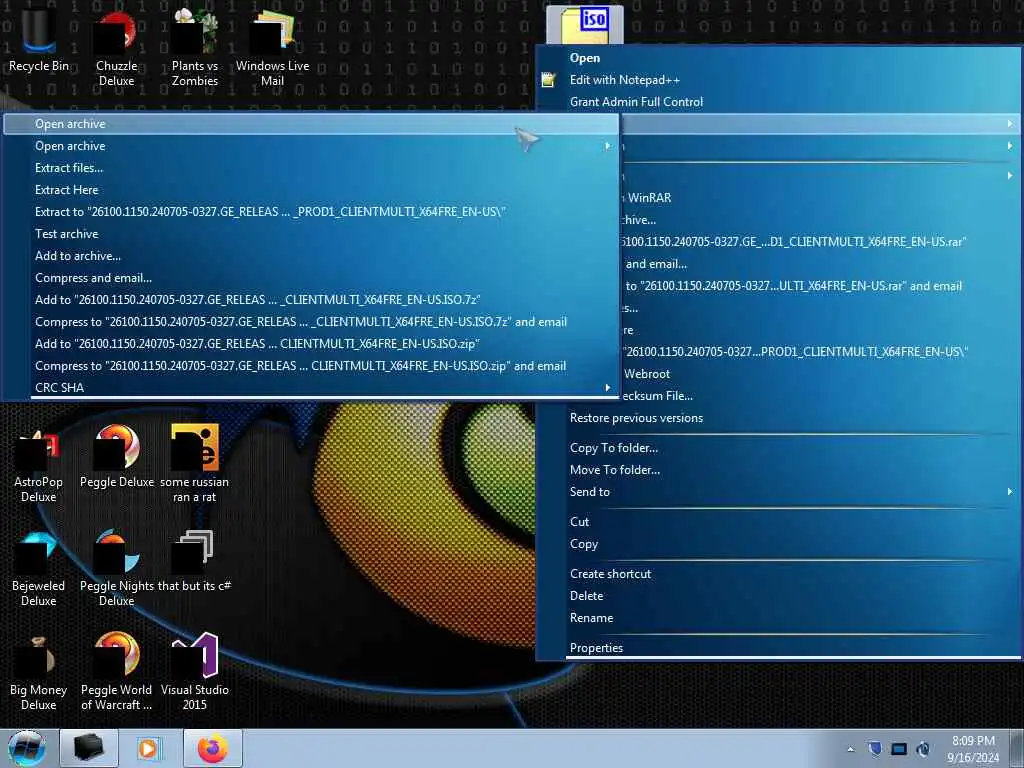The width and height of the screenshot is (1024, 768).
Task: Expand the Open archive submenu arrow
Action: [x=607, y=146]
